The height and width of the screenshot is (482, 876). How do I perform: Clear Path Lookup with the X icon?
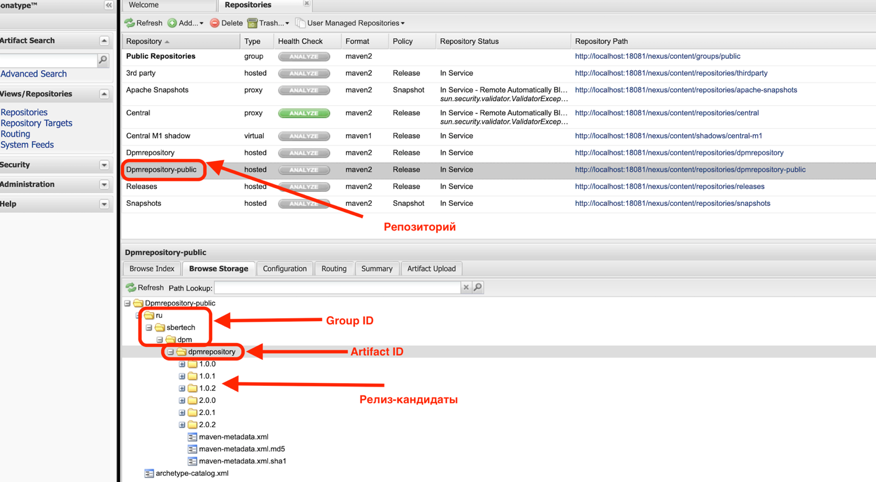point(465,288)
